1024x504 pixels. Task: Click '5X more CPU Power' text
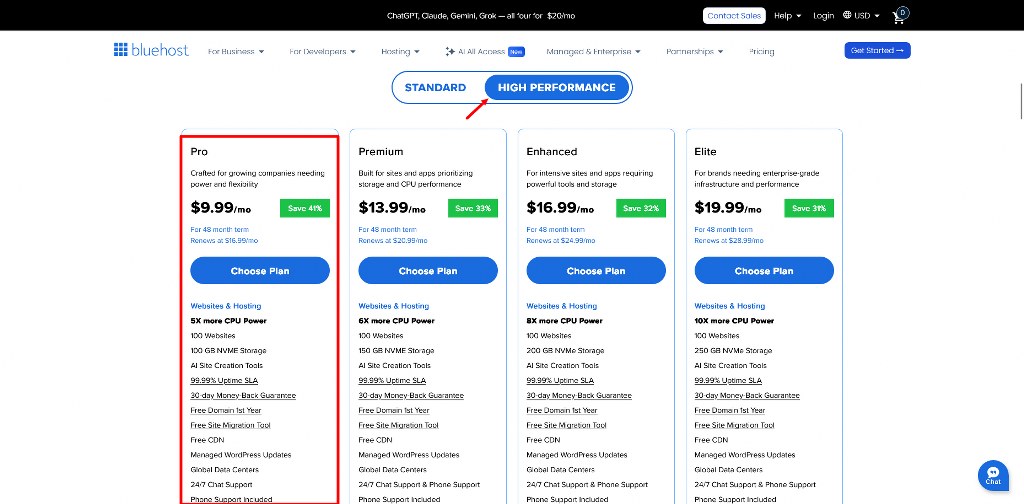click(x=229, y=321)
